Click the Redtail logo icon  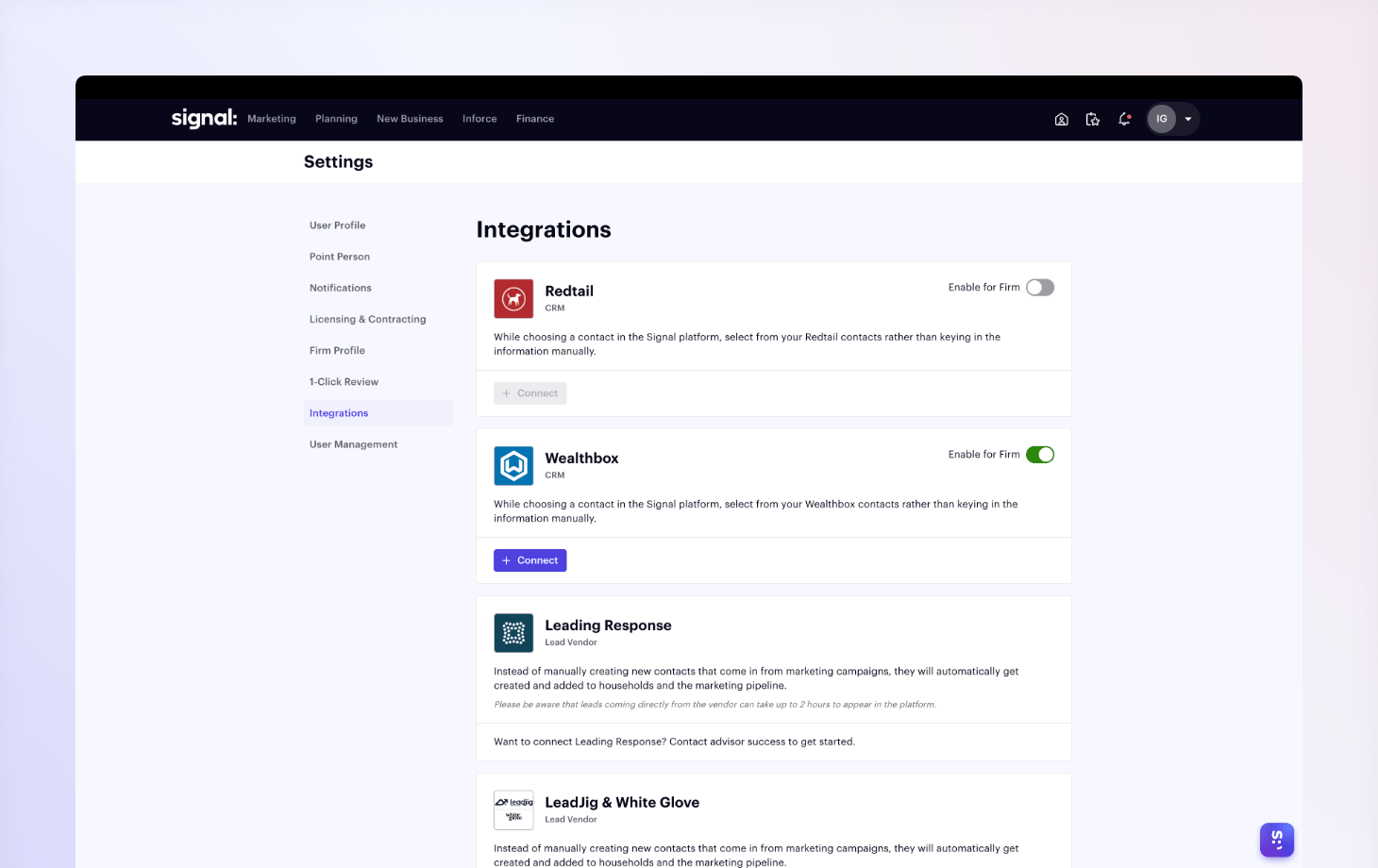(x=513, y=299)
